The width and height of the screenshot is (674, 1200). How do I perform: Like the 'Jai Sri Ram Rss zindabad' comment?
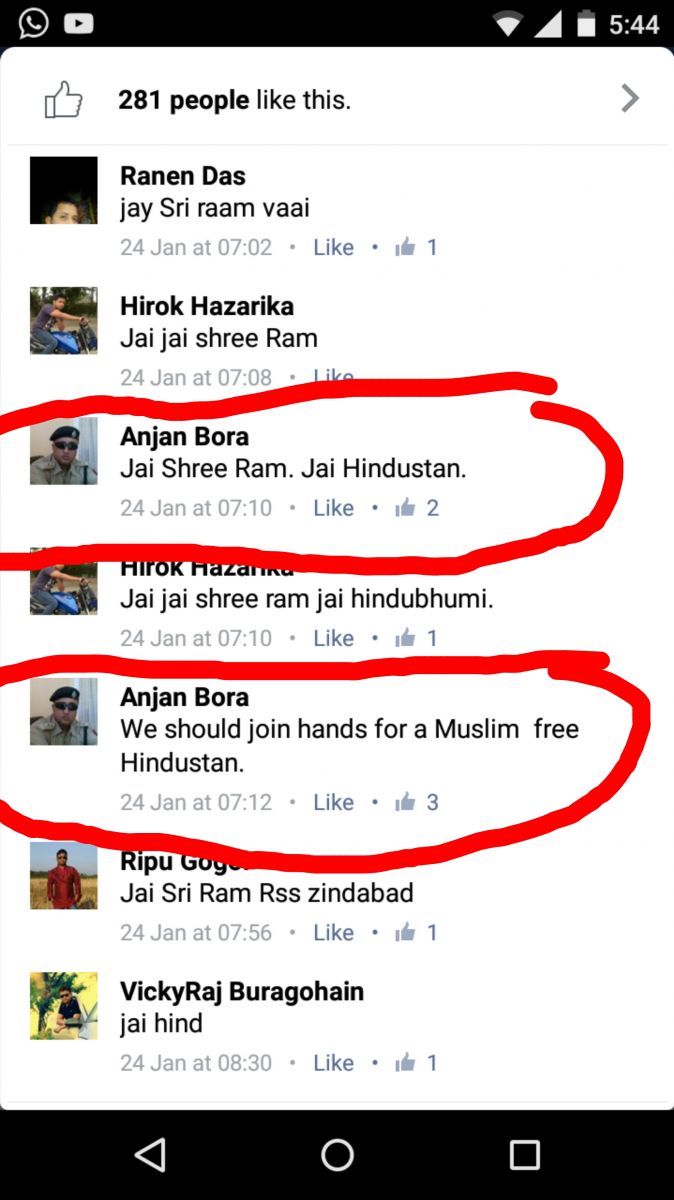pyautogui.click(x=333, y=932)
